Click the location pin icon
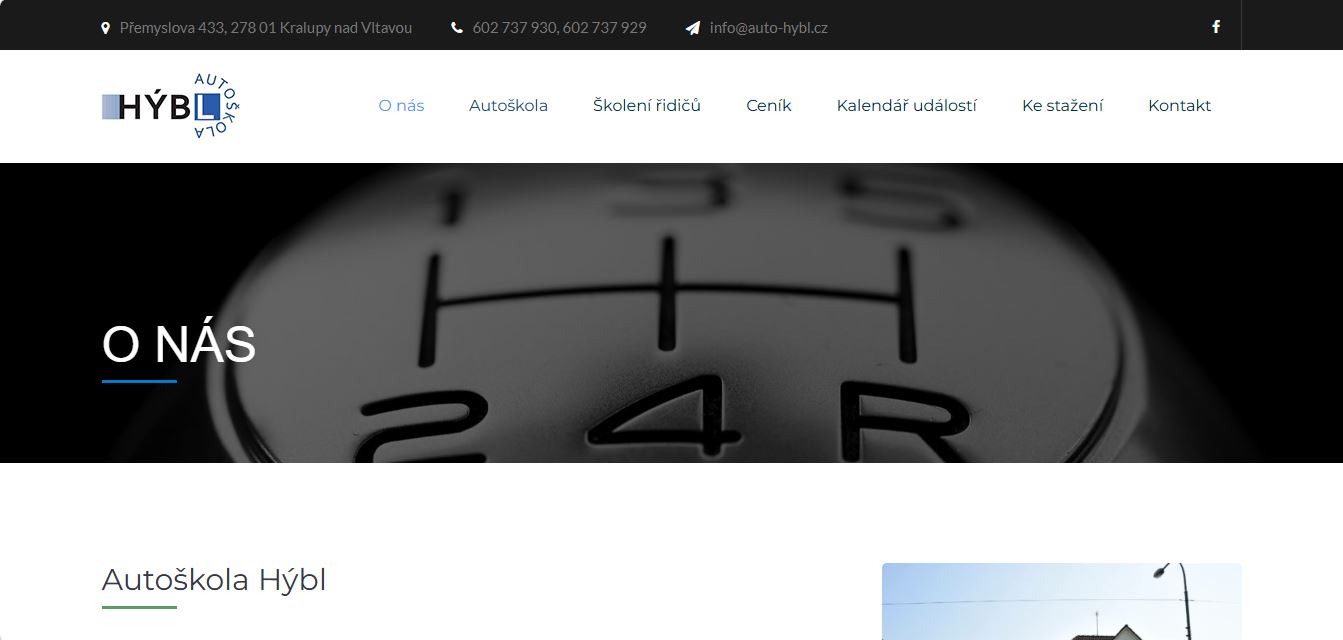This screenshot has width=1343, height=640. point(106,28)
